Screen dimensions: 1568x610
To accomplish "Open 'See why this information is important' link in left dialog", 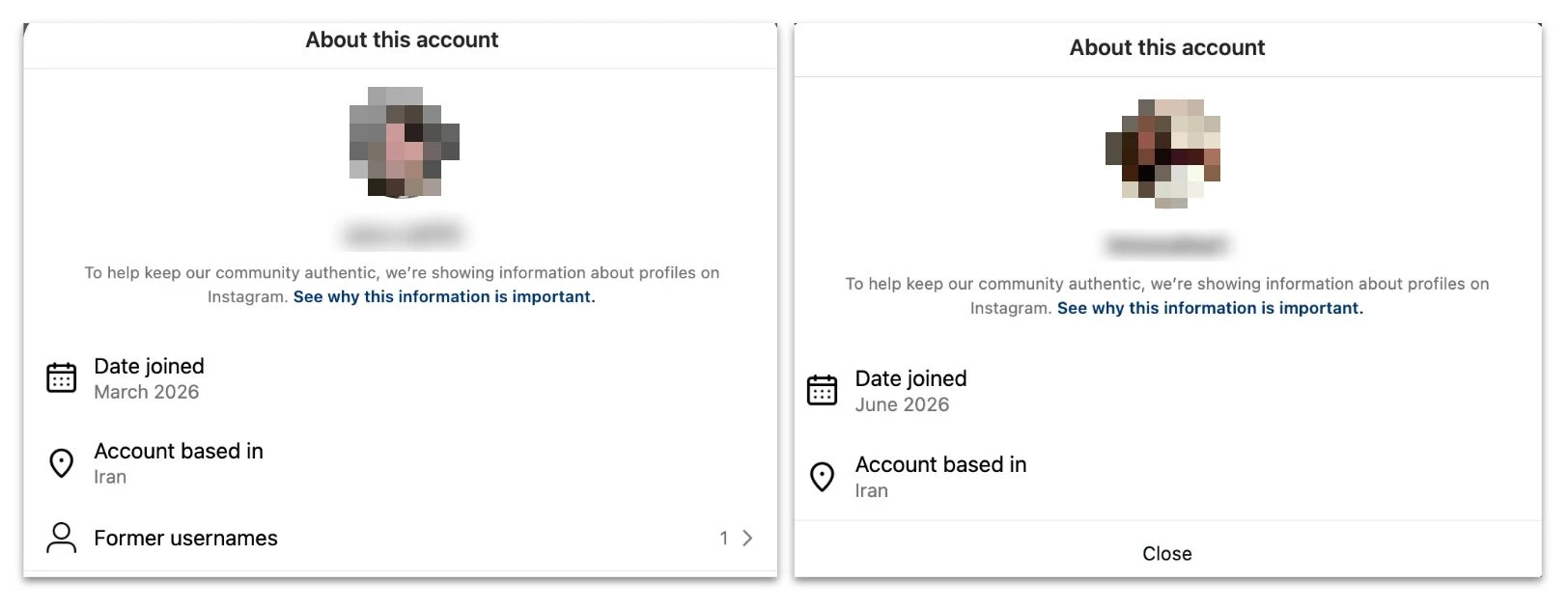I will pos(444,296).
